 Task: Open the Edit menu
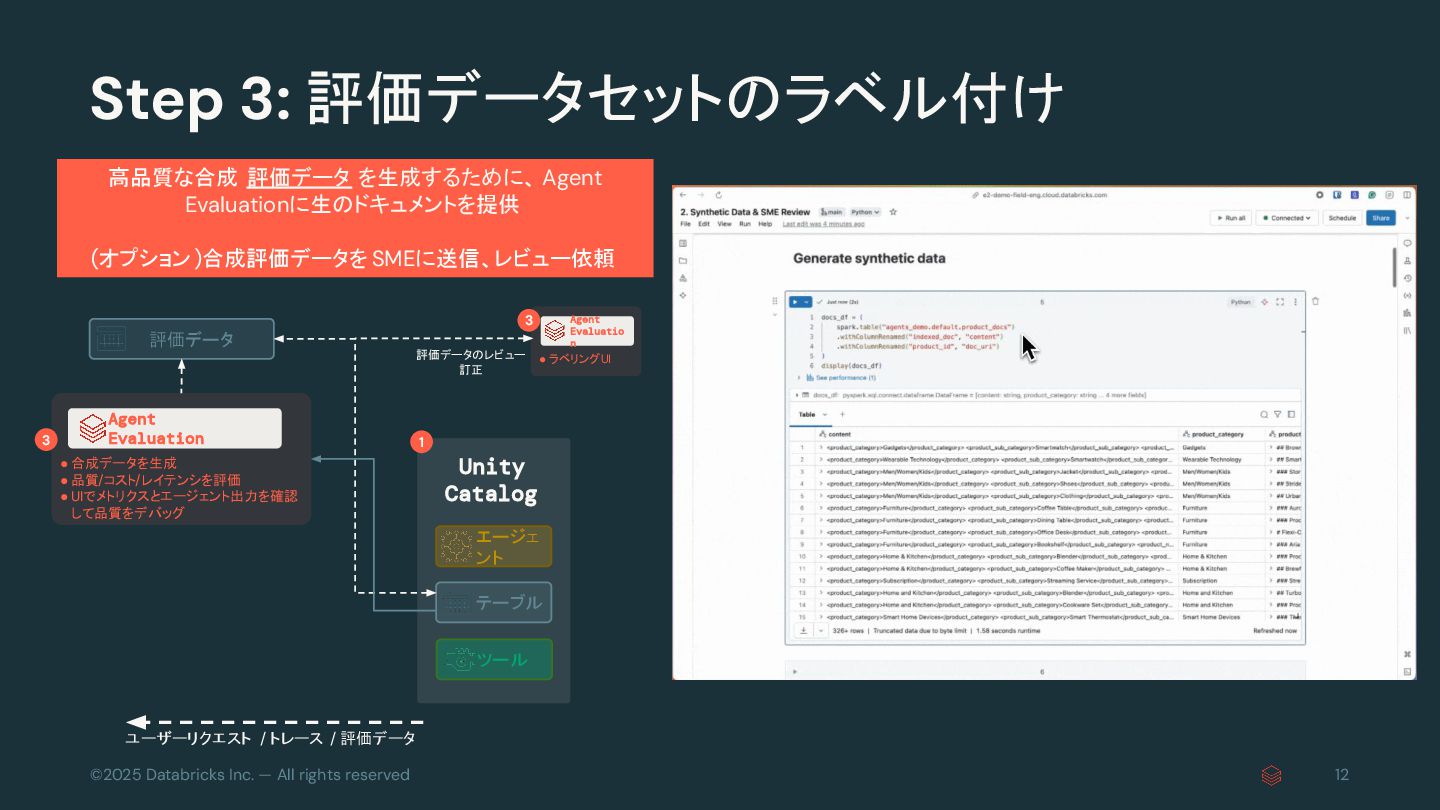coord(704,224)
